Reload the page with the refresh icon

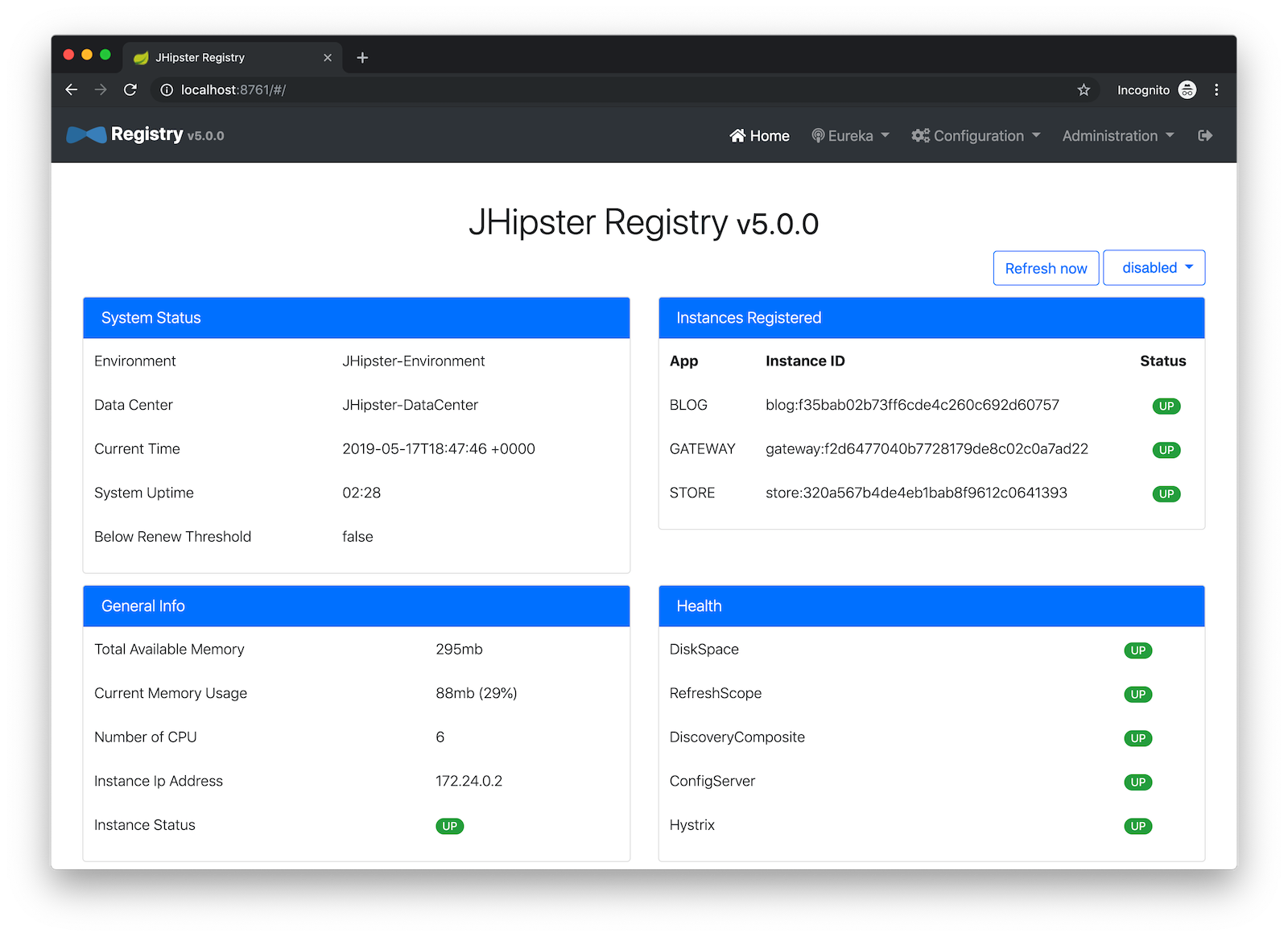coord(130,90)
